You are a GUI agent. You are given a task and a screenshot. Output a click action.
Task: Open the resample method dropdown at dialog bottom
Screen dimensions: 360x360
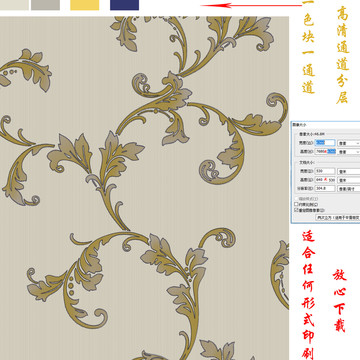click(x=338, y=217)
